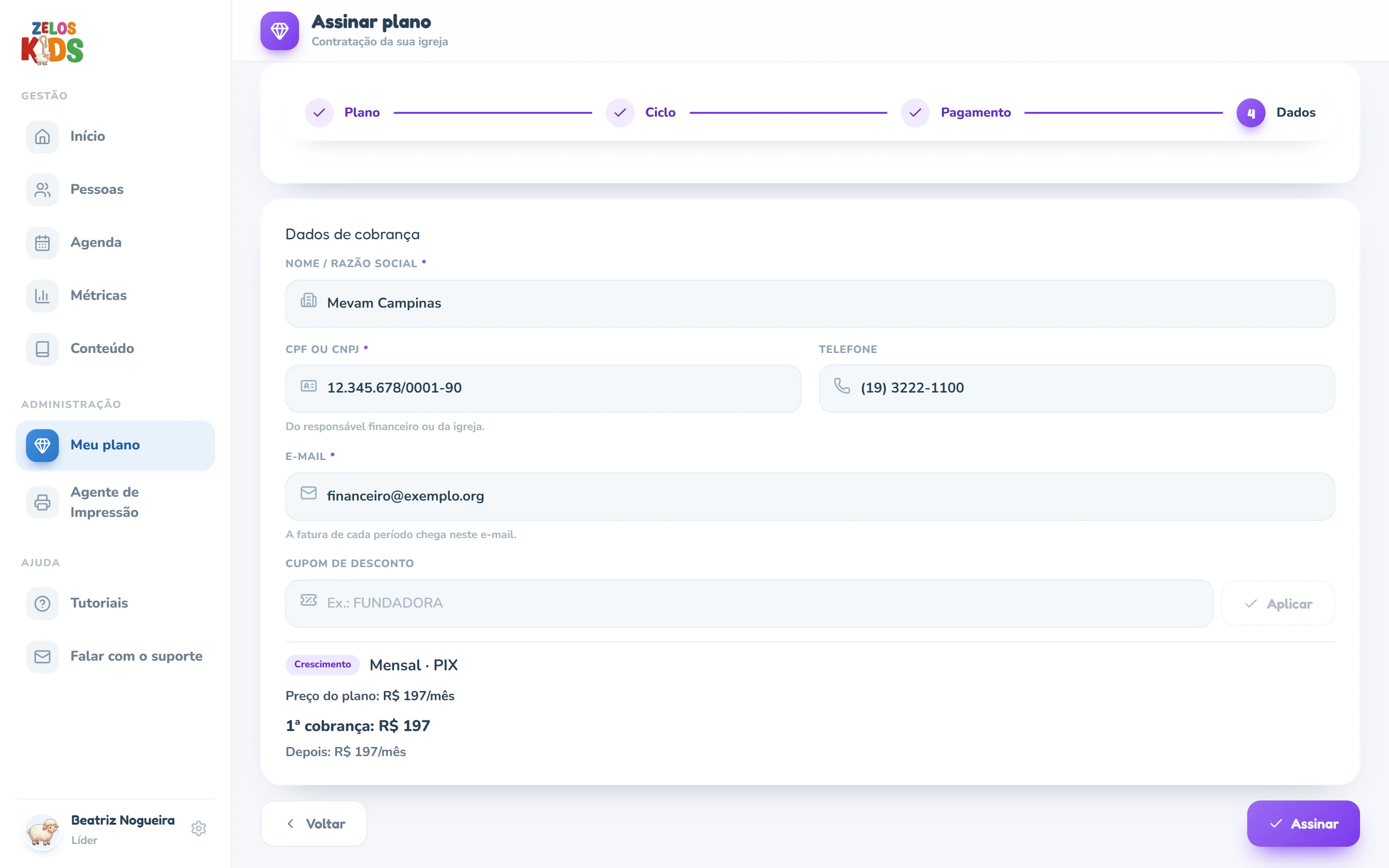Click the 'Dados de cobrança' heading

click(353, 234)
